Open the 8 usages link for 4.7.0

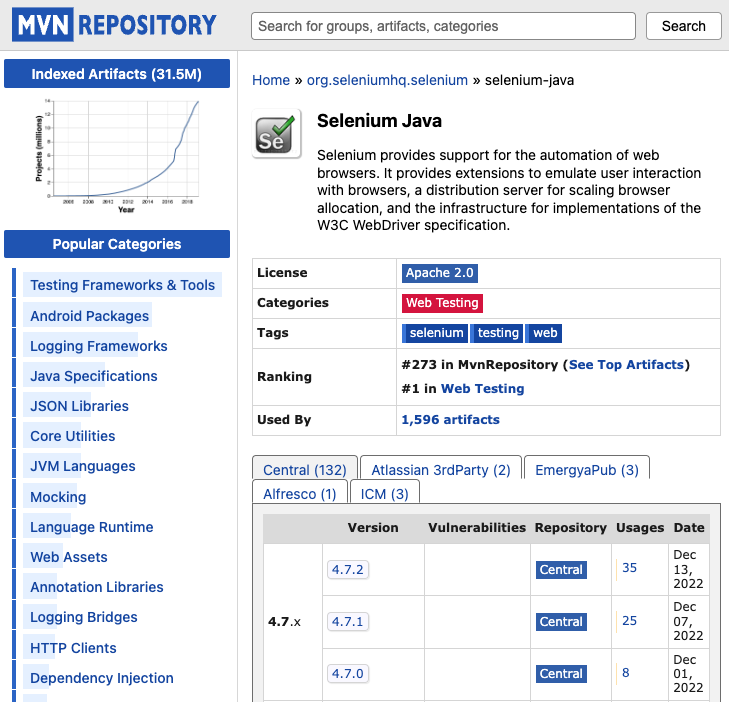tap(626, 673)
